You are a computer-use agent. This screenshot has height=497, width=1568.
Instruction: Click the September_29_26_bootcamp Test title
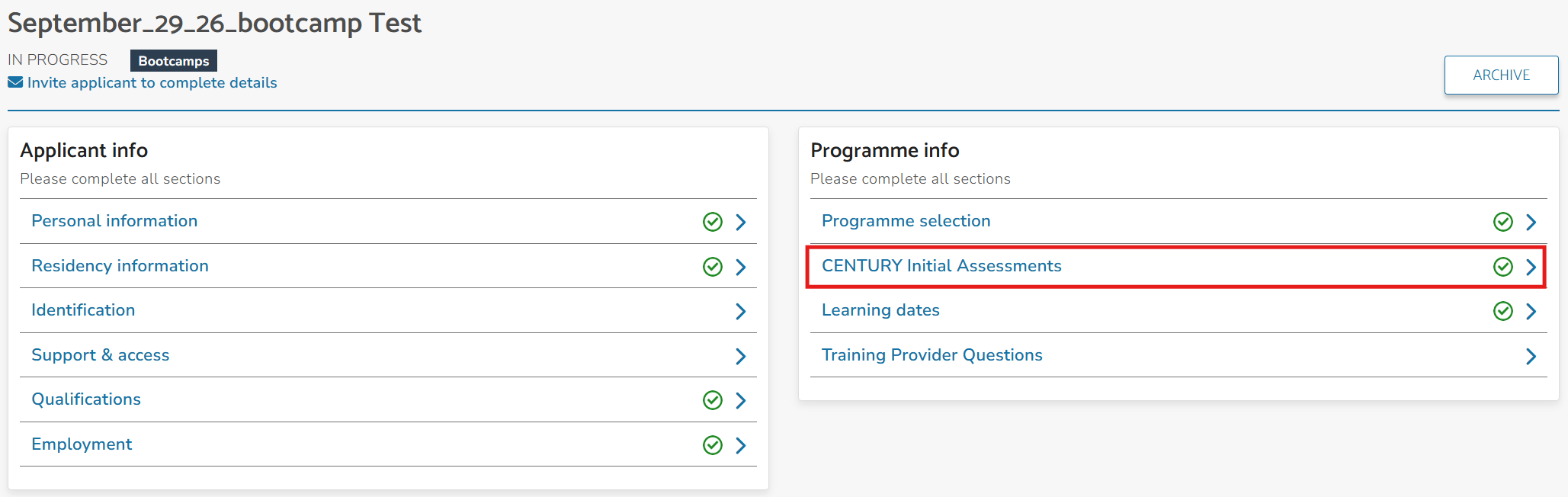click(x=214, y=23)
